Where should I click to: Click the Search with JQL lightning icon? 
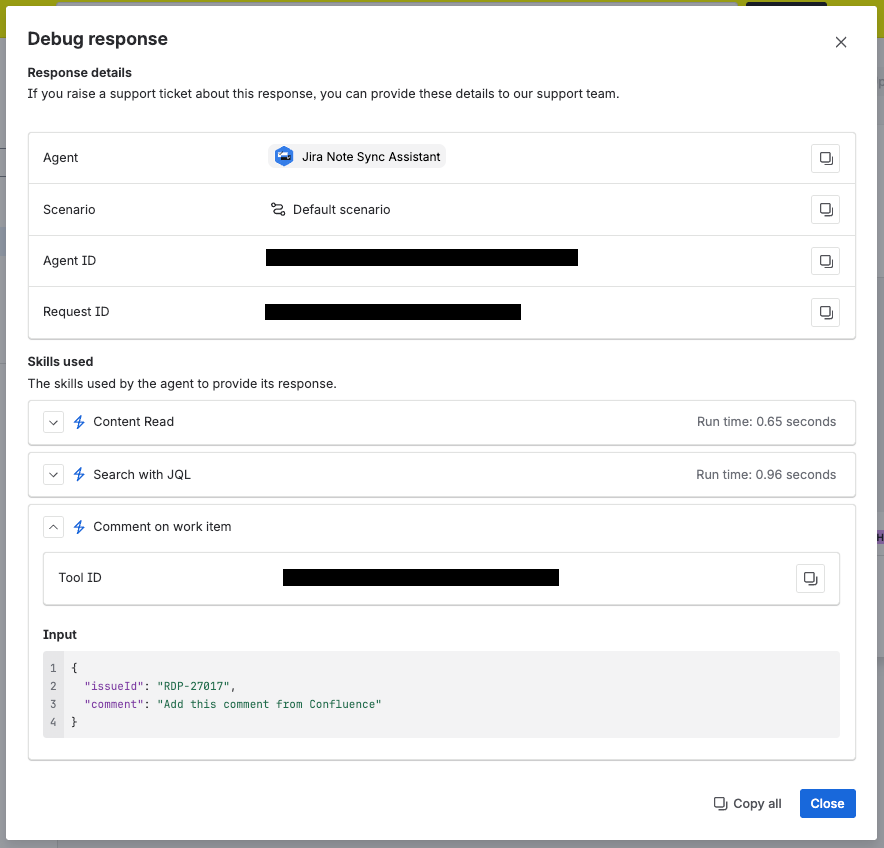click(79, 475)
